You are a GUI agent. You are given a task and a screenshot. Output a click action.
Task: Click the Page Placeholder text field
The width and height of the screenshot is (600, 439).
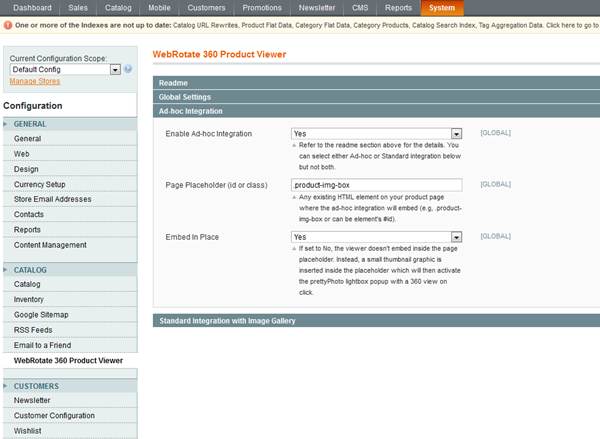coord(376,185)
